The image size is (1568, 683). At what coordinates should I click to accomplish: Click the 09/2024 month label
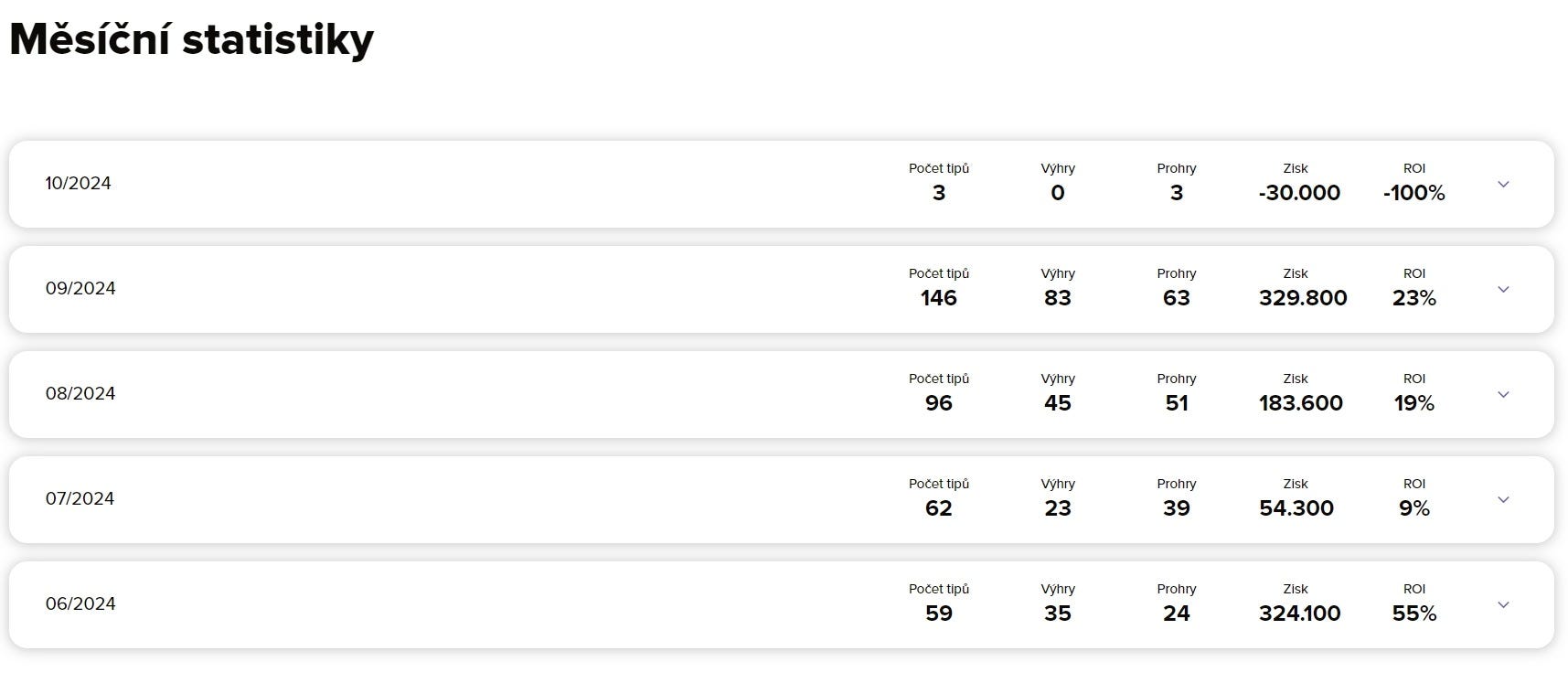tap(80, 288)
